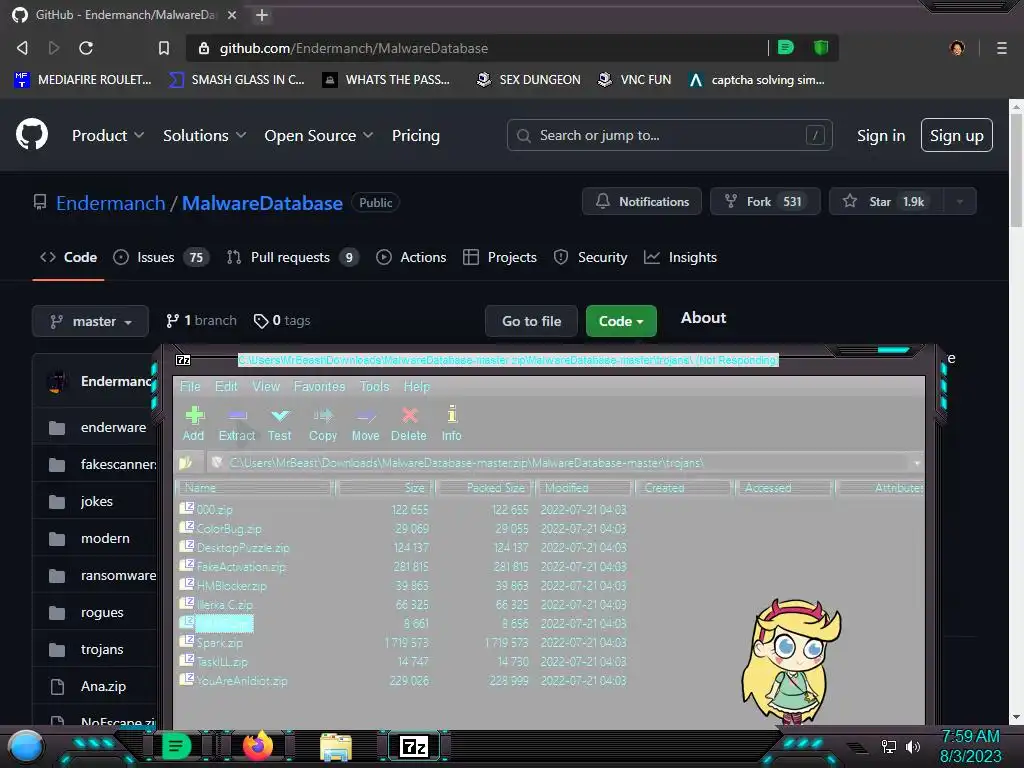The height and width of the screenshot is (768, 1024).
Task: Click the browser address bar URL
Action: tap(353, 48)
